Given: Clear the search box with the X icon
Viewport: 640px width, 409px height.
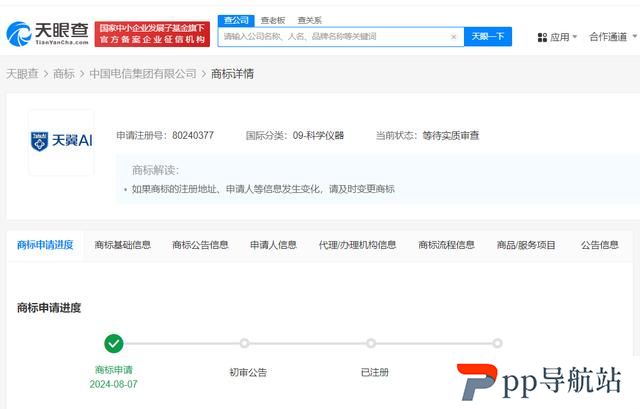Looking at the screenshot, I should coord(453,37).
